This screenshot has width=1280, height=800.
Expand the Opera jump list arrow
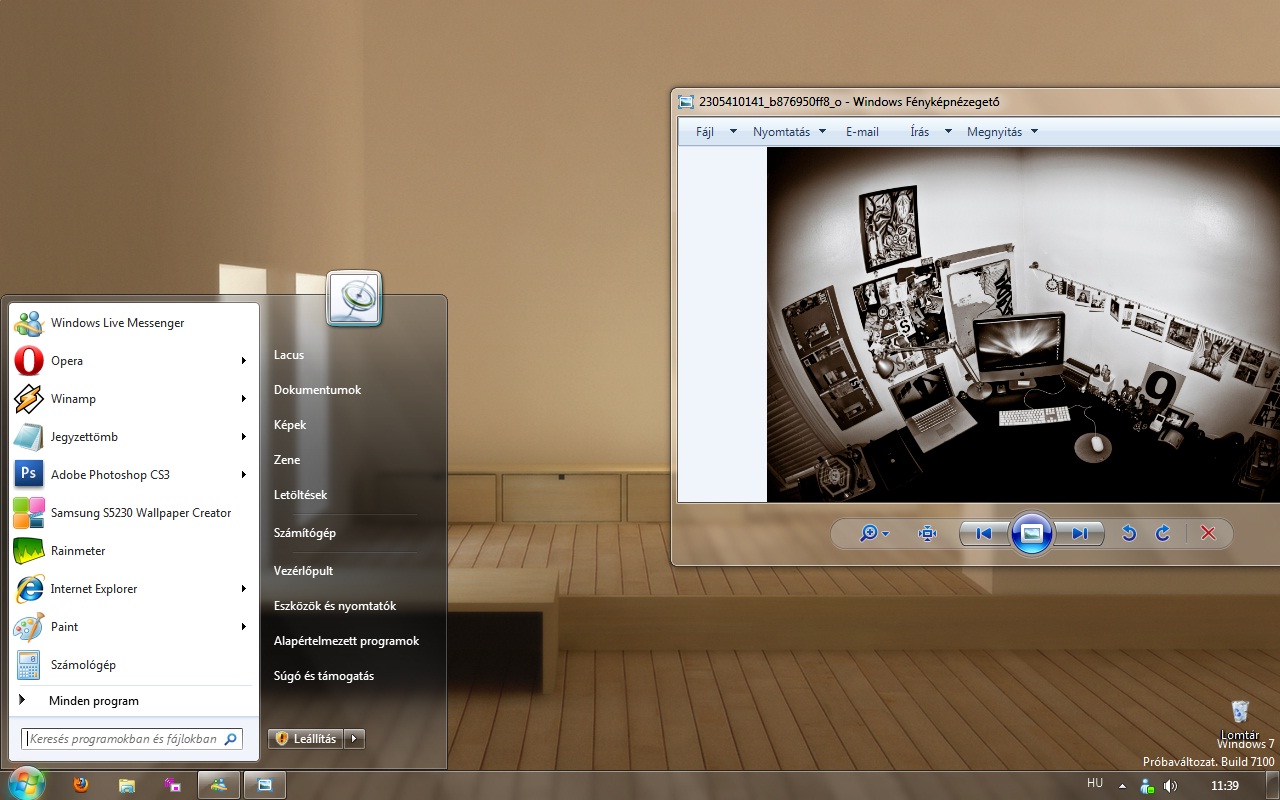[x=243, y=361]
